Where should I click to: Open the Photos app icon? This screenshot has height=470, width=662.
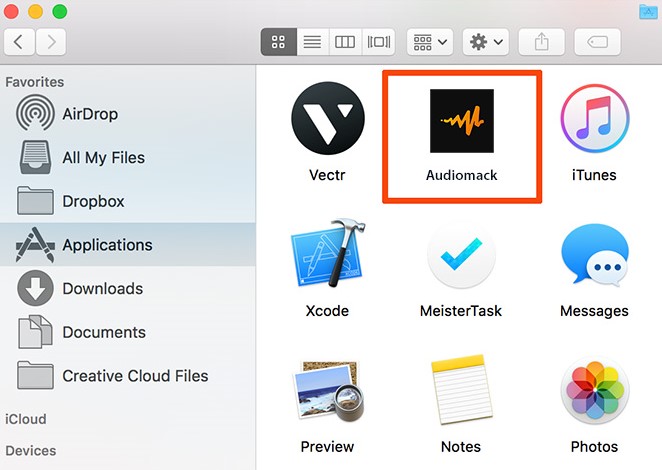pos(594,390)
